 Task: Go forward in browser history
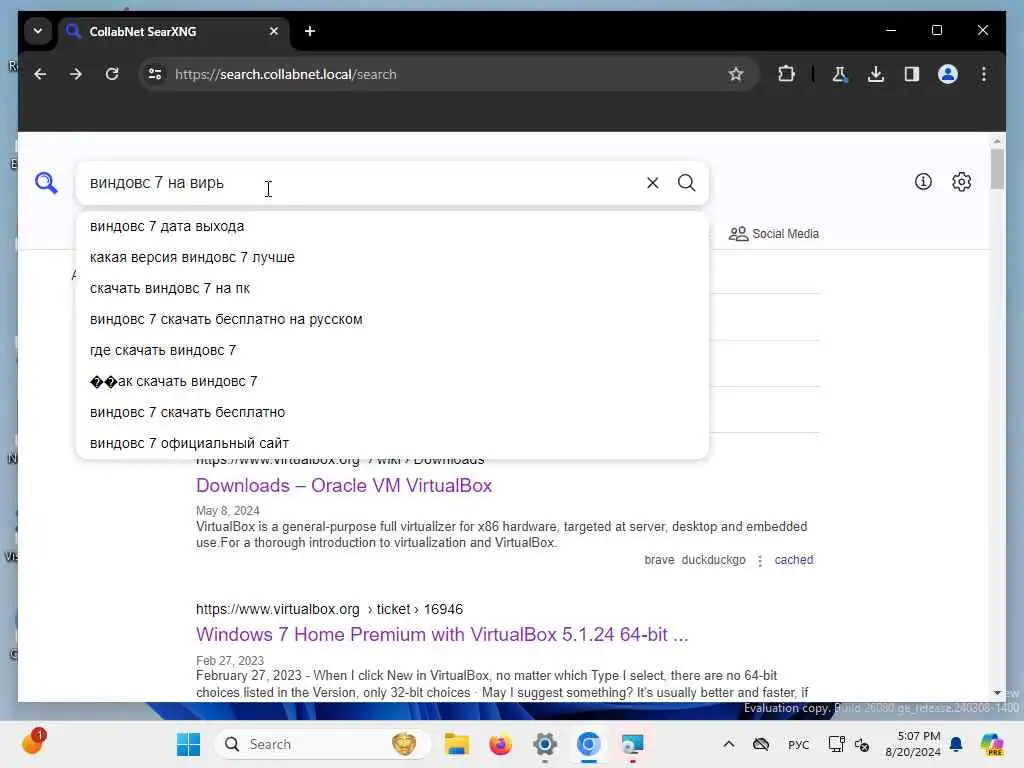click(x=76, y=74)
